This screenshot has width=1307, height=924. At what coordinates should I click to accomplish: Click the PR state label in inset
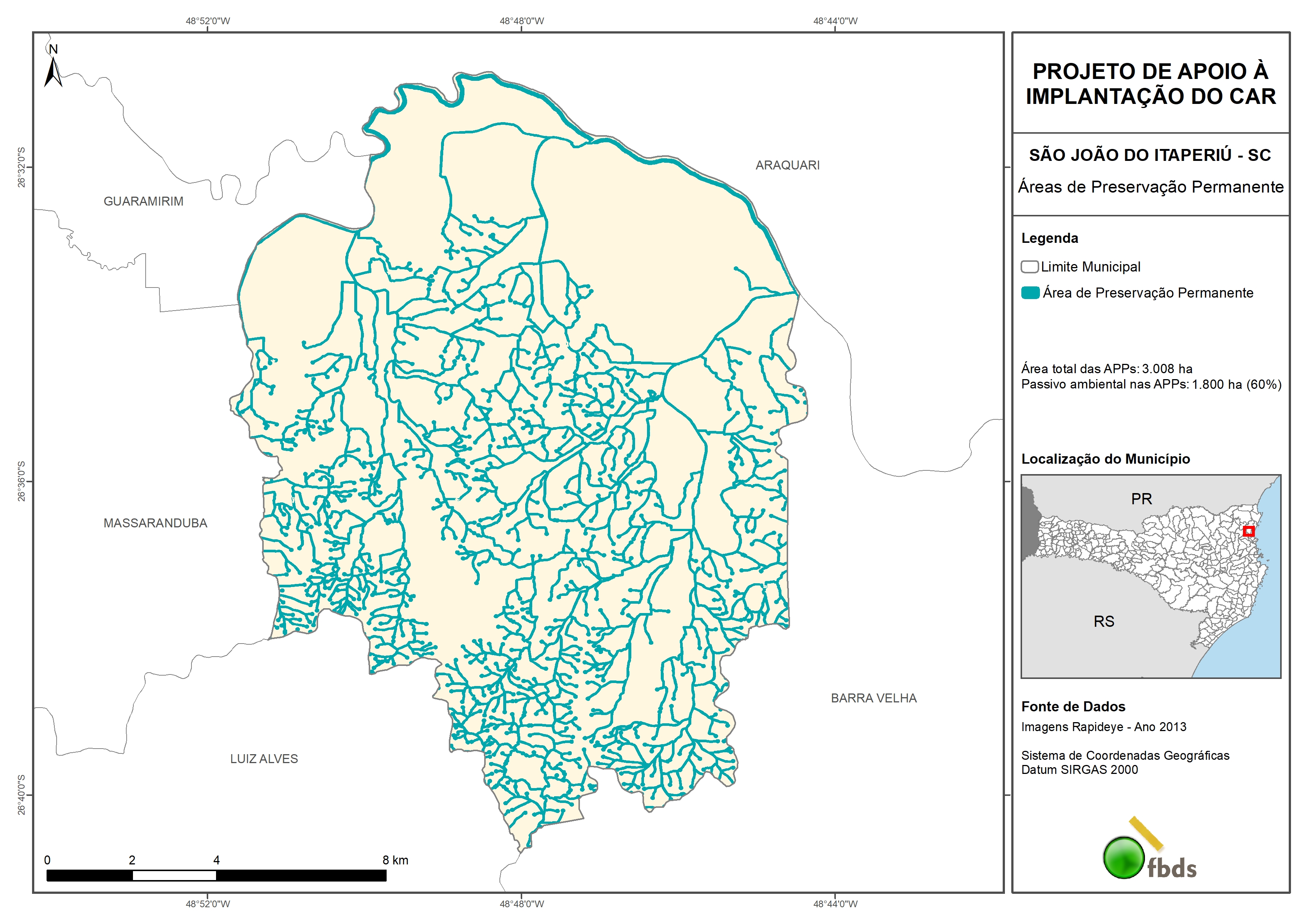tap(1141, 499)
